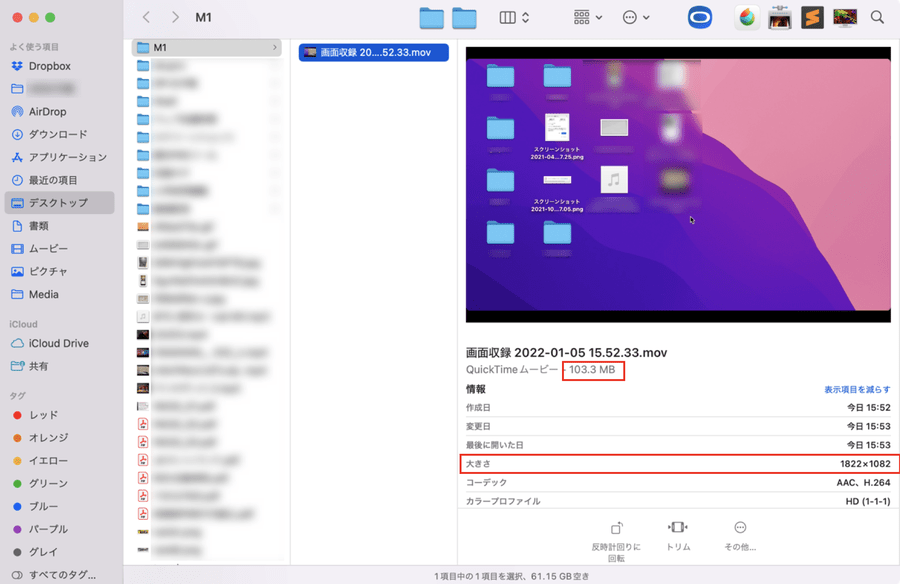Select the 画面収録 20....52.33.mov file
This screenshot has height=584, width=900.
pos(374,52)
